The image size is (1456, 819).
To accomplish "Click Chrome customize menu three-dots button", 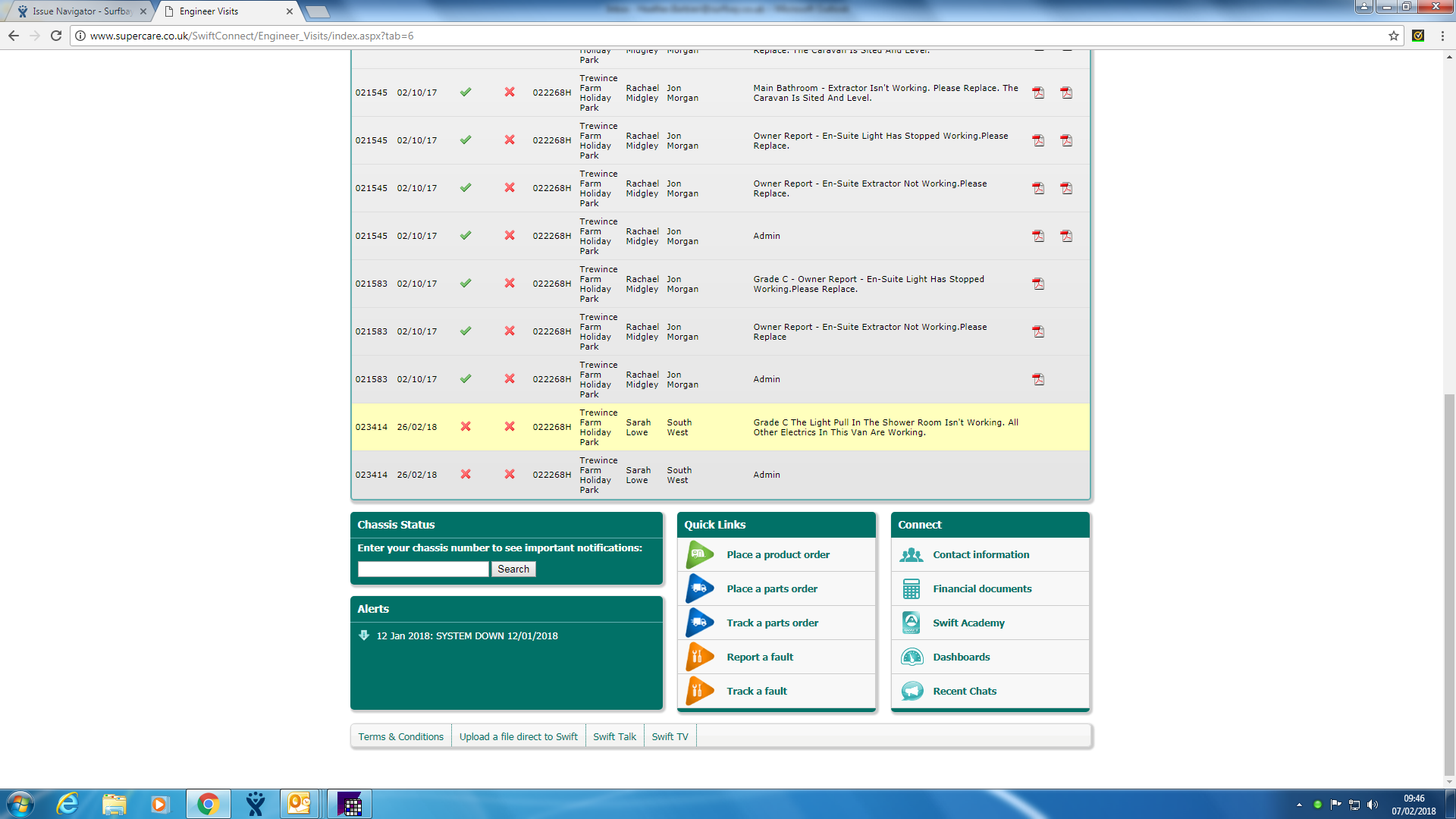I will tap(1442, 36).
